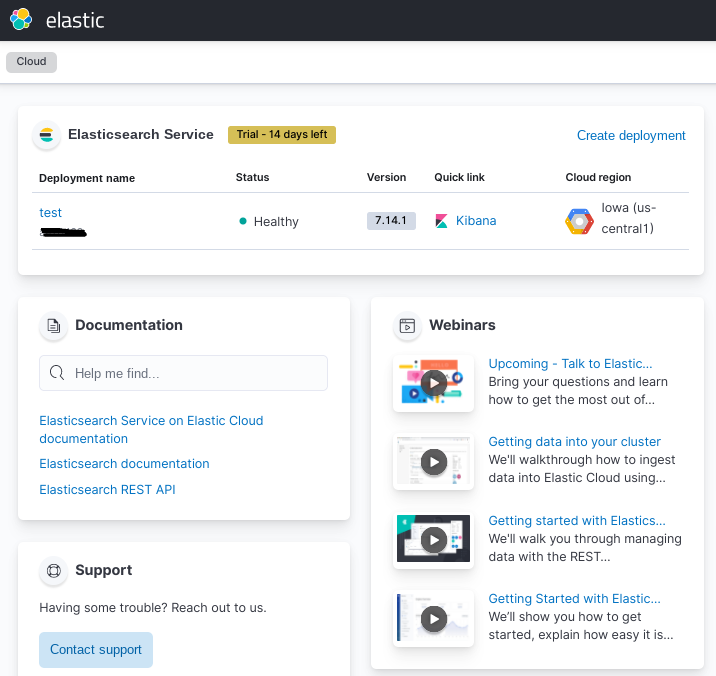Open Getting data into your cluster link
The height and width of the screenshot is (676, 716).
tap(574, 442)
